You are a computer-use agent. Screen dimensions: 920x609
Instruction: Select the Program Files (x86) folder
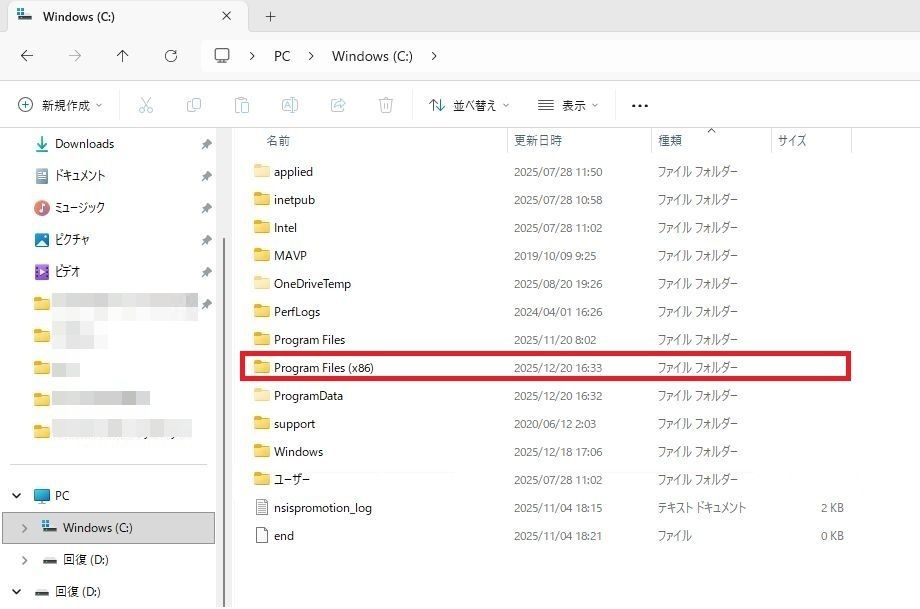click(x=324, y=368)
